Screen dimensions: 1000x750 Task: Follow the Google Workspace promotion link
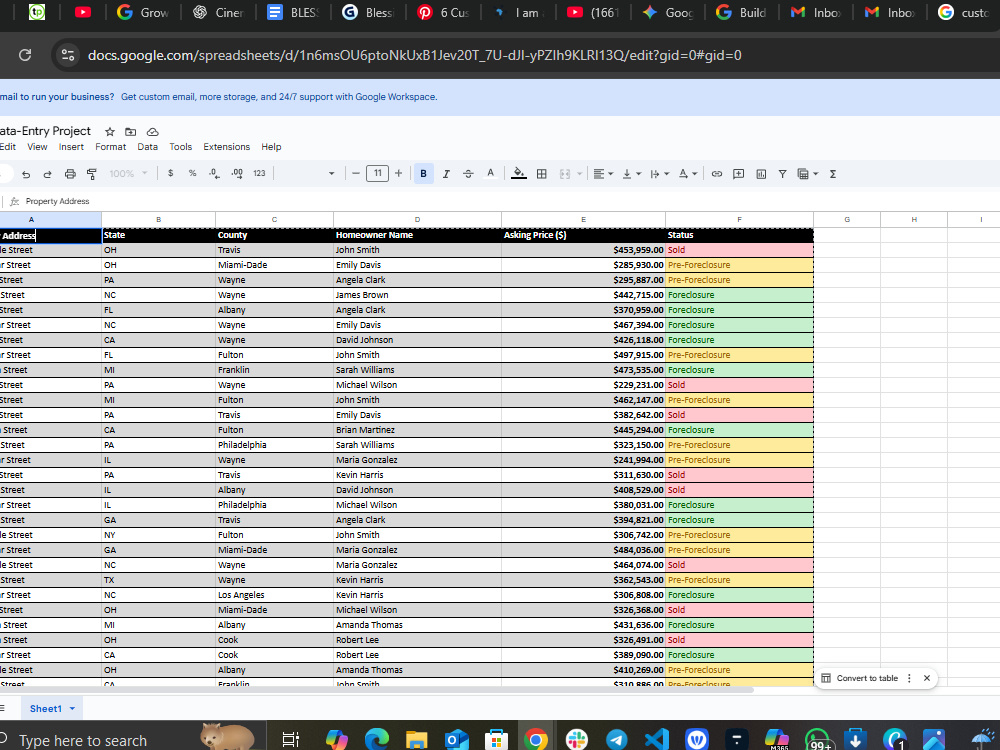pos(279,97)
